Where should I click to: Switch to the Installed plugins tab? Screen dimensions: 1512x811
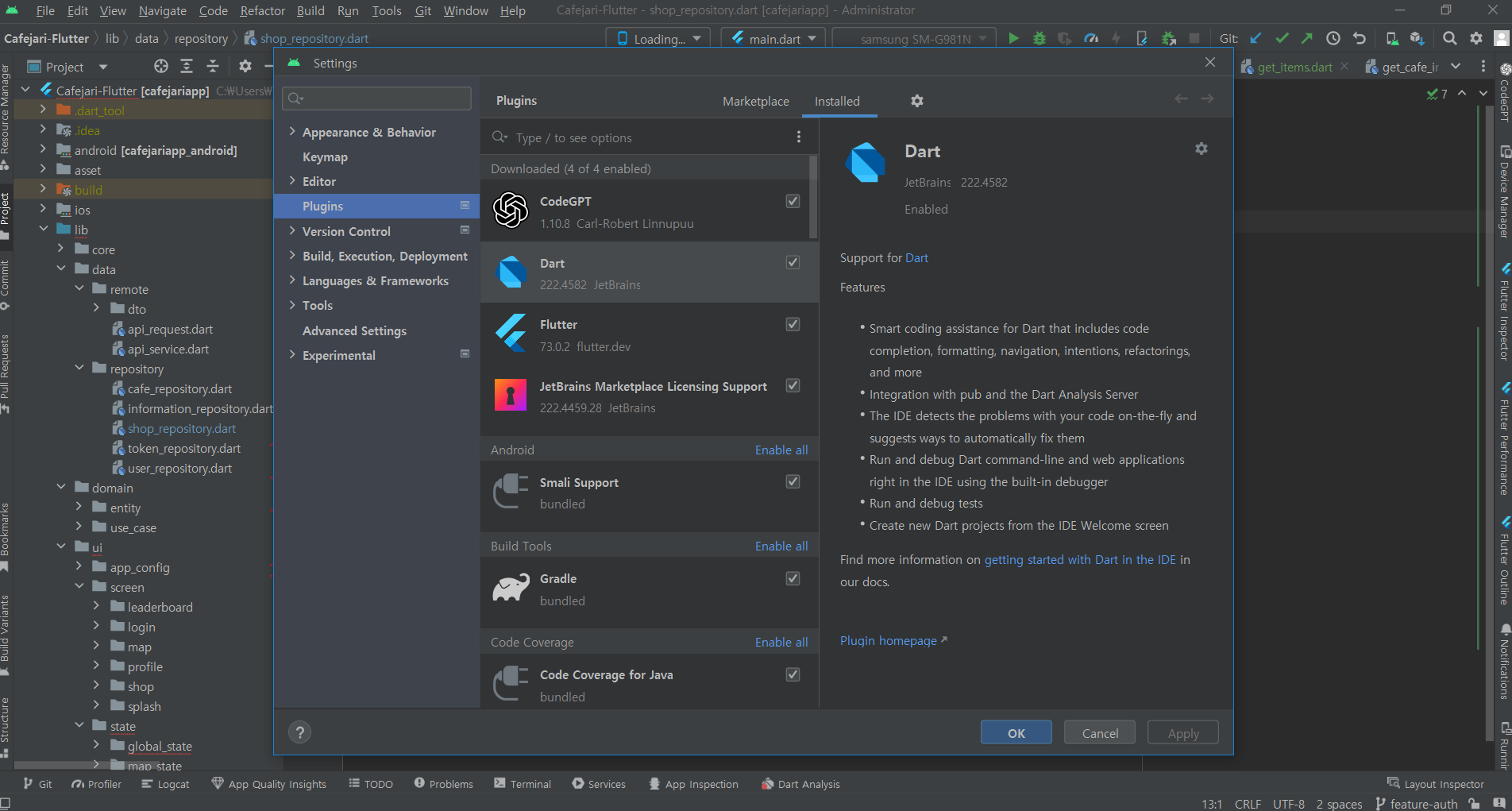pos(837,101)
